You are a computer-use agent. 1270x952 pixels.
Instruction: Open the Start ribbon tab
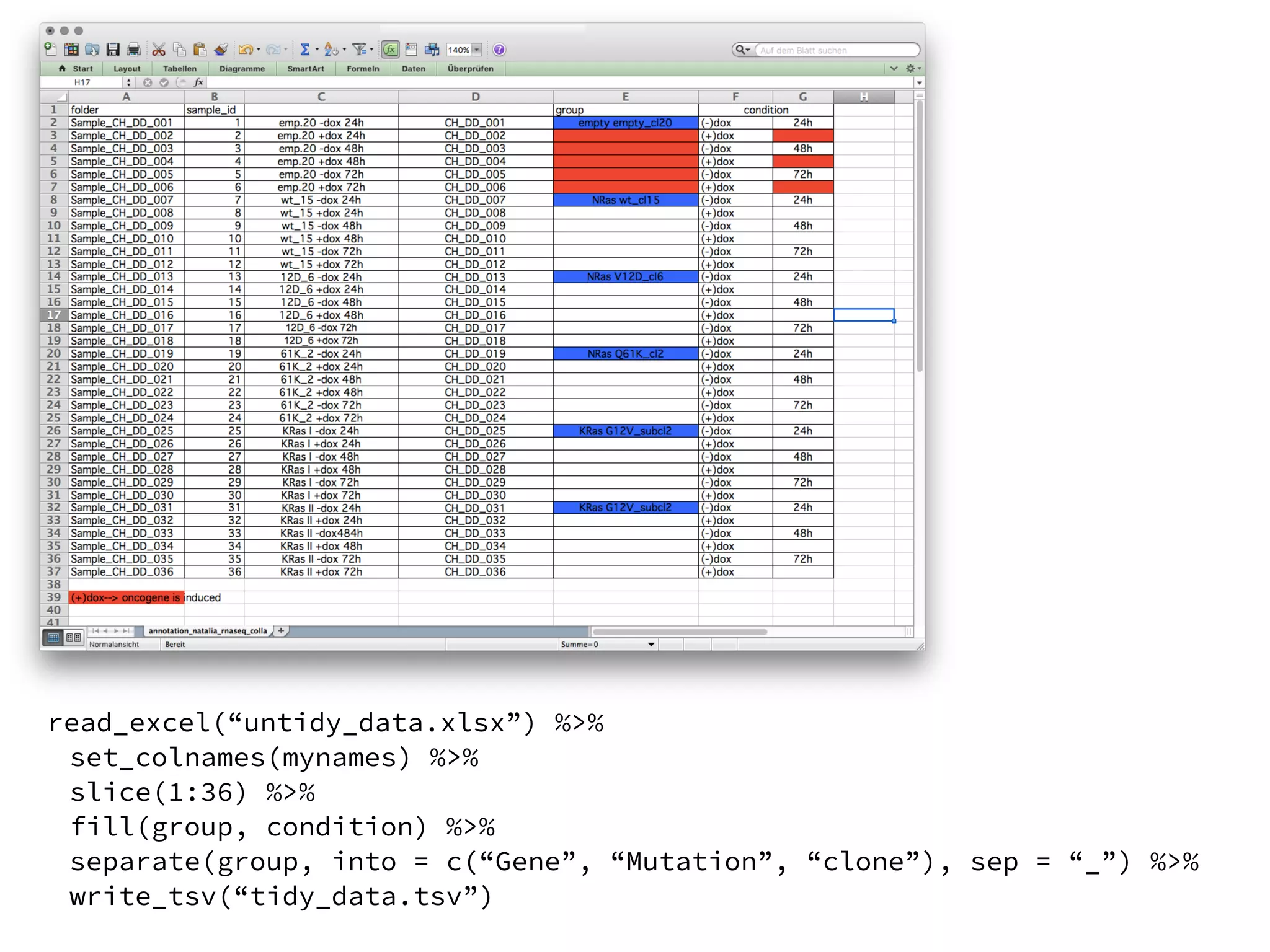(76, 69)
